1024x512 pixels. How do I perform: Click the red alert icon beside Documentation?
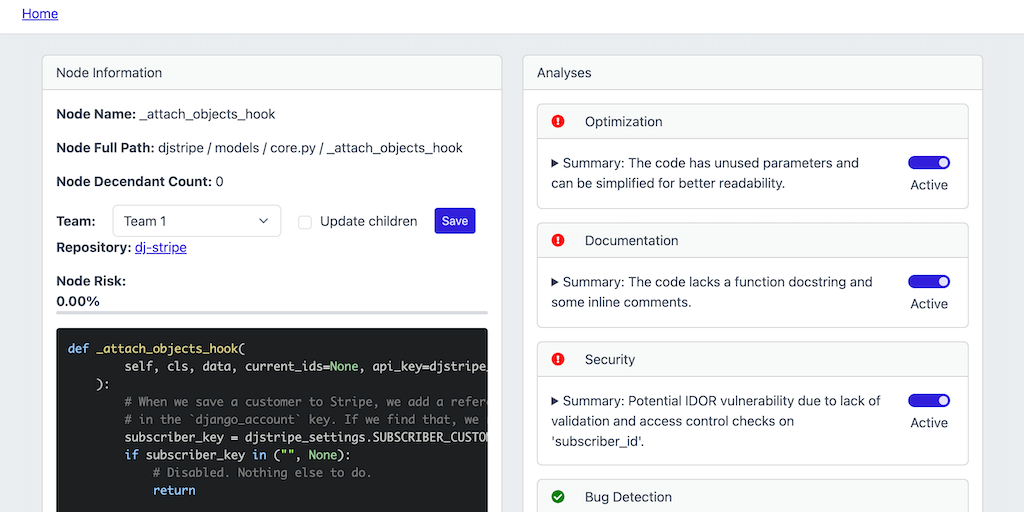(x=558, y=241)
